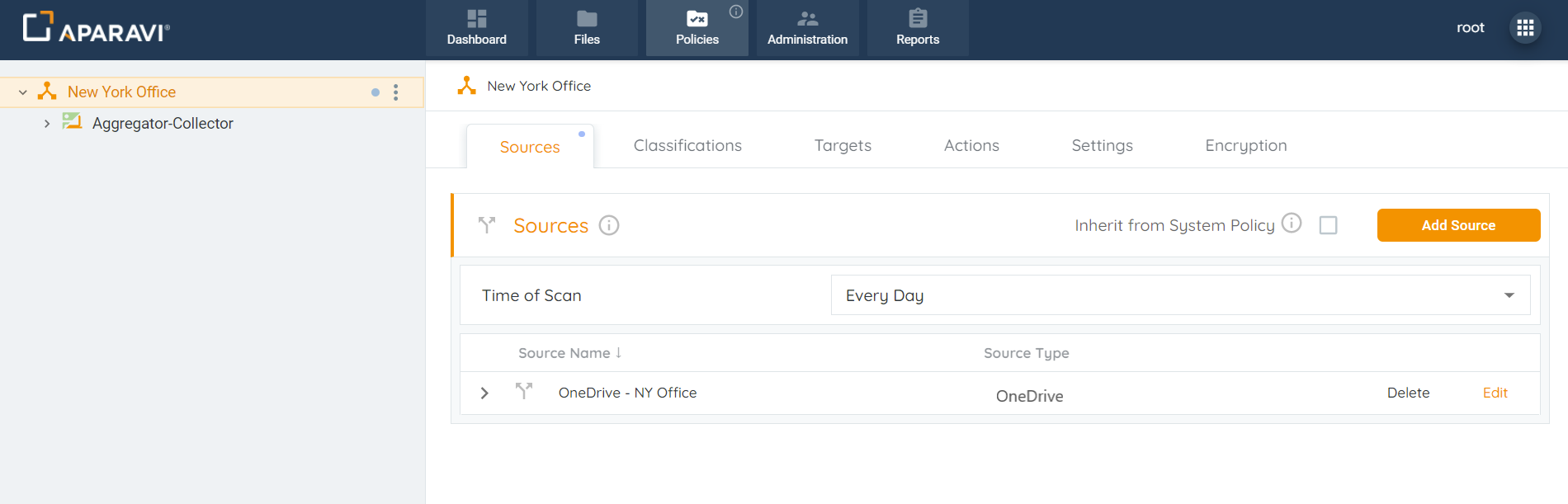This screenshot has width=1568, height=504.
Task: Click Inherit from System Policy info icon
Action: (1292, 224)
